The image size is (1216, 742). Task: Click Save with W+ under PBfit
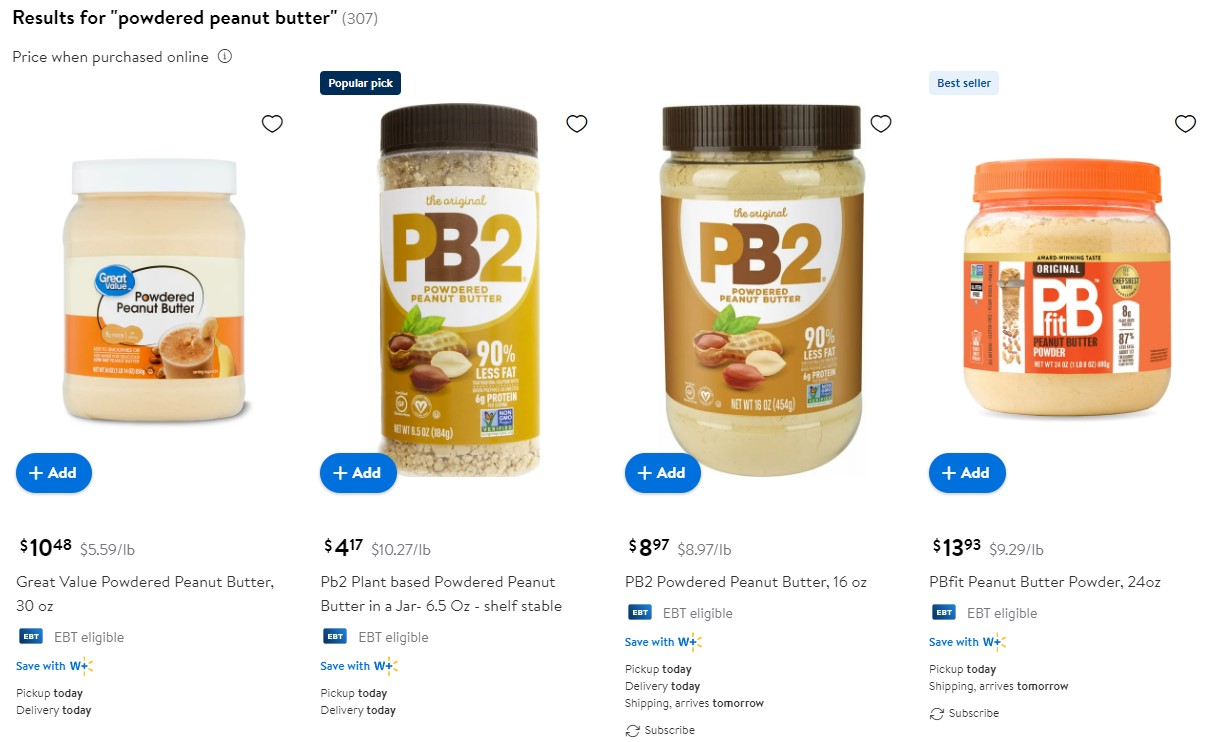(x=967, y=642)
